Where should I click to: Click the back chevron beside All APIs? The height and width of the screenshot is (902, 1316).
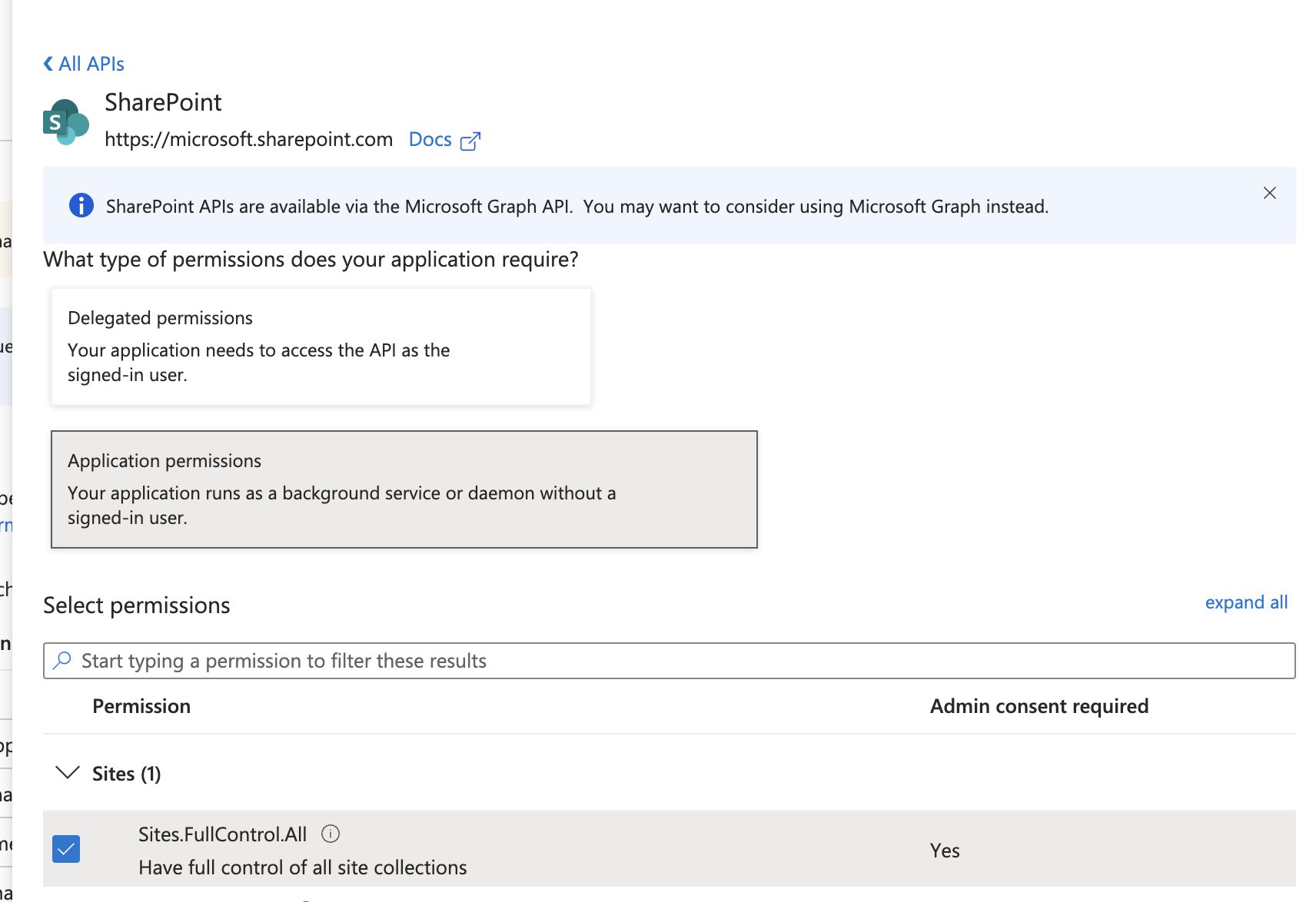(48, 64)
